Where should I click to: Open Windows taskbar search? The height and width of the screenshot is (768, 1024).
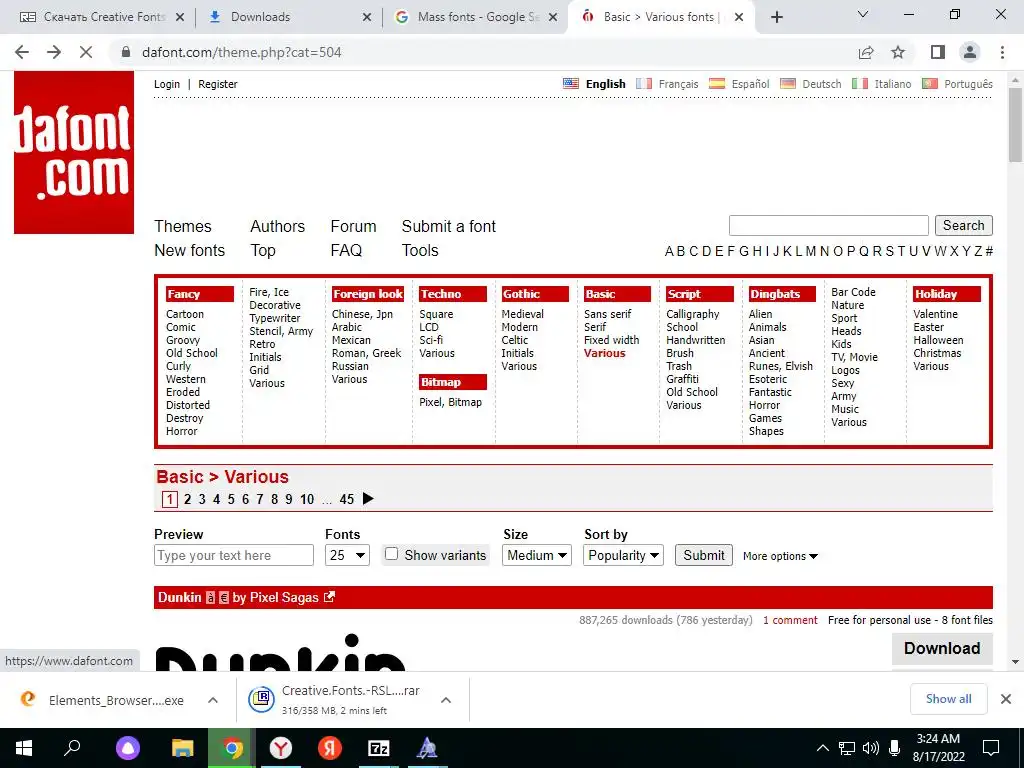click(72, 748)
